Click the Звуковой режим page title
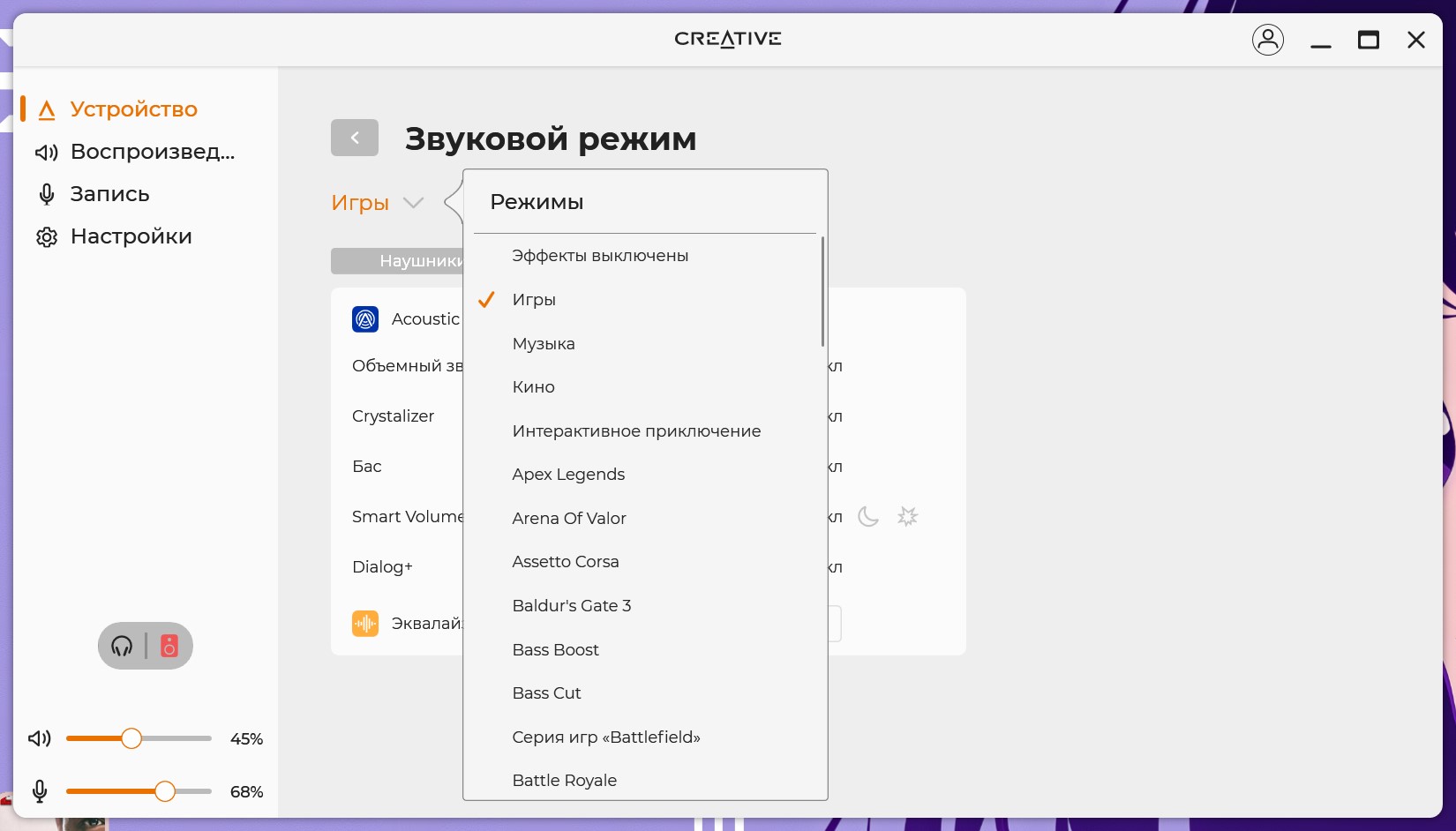Viewport: 1456px width, 831px height. (x=551, y=138)
